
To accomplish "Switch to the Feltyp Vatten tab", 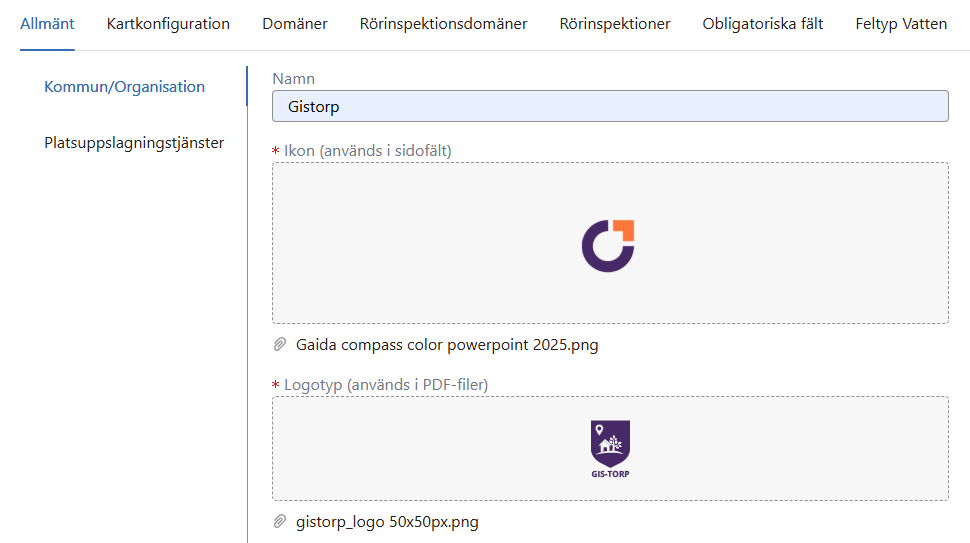I will point(901,24).
